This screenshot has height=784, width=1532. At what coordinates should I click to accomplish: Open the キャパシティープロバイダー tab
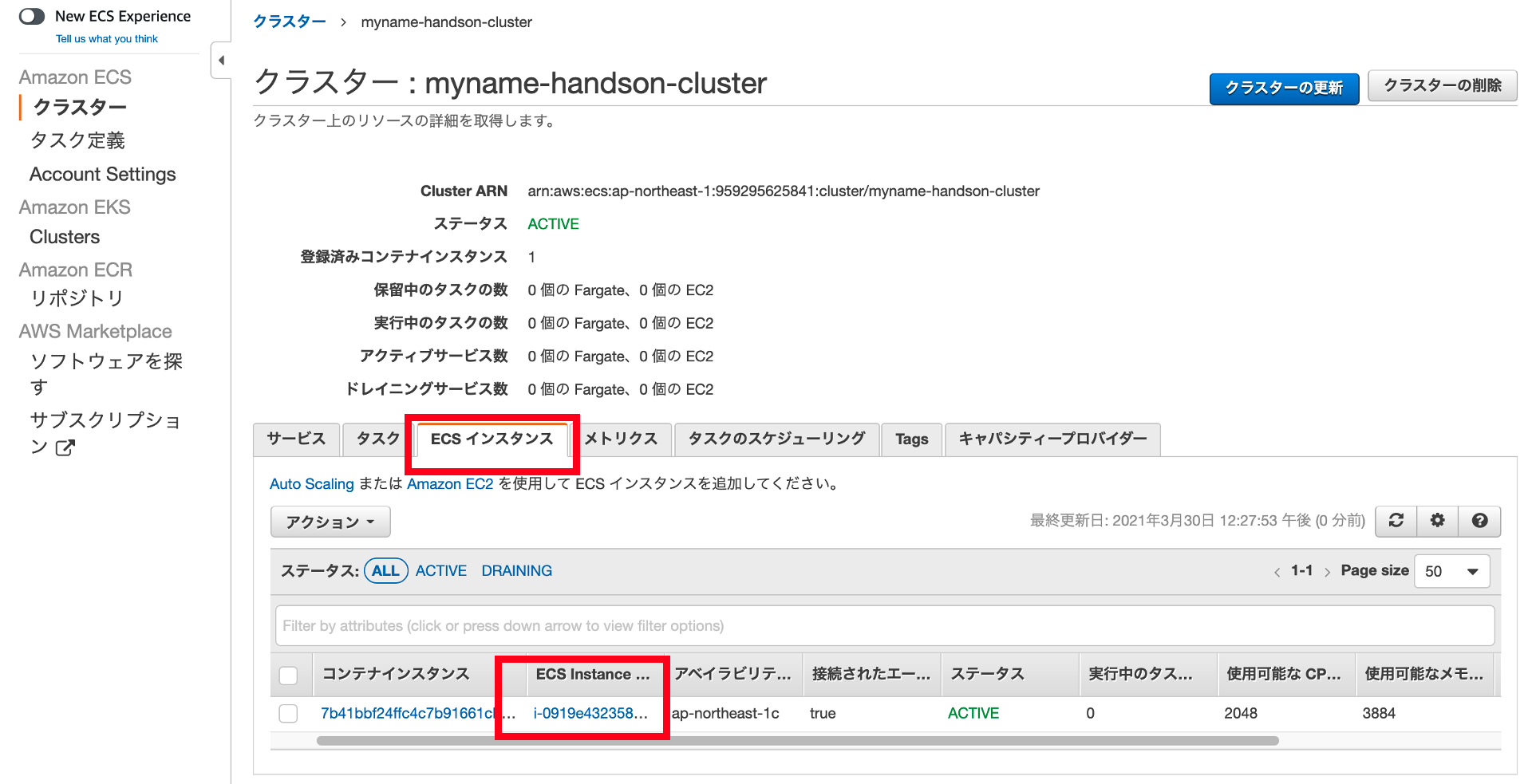[x=1052, y=439]
